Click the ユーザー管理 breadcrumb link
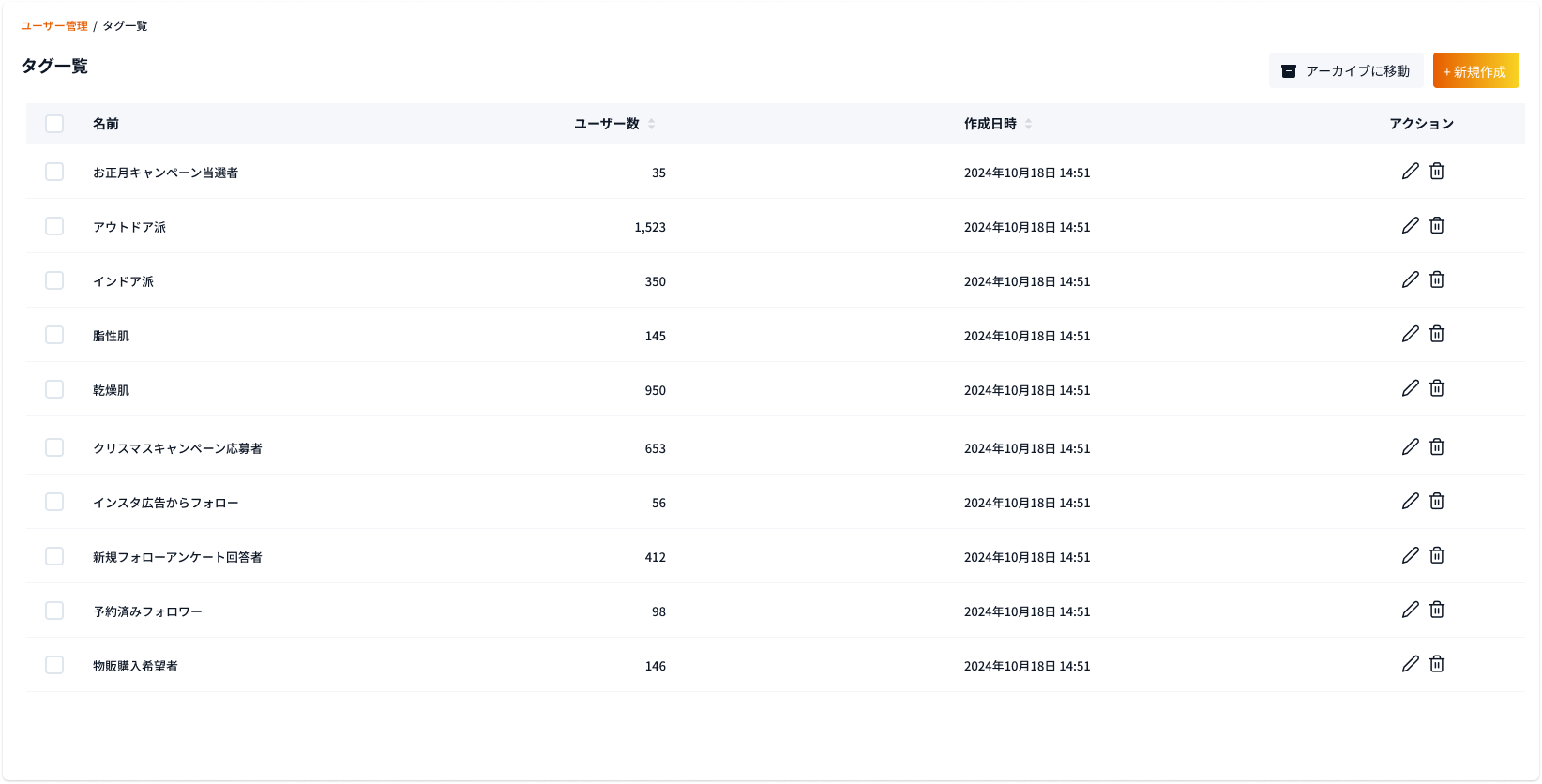Screen dimensions: 1542x784 (x=54, y=26)
